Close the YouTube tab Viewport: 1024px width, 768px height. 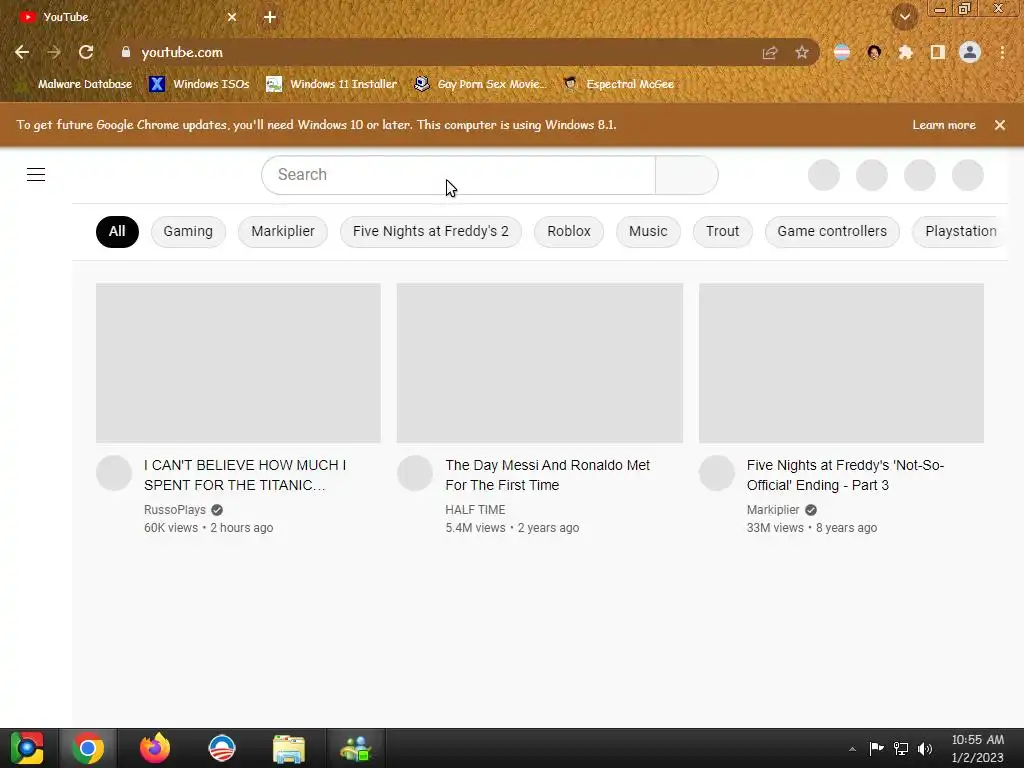point(232,17)
